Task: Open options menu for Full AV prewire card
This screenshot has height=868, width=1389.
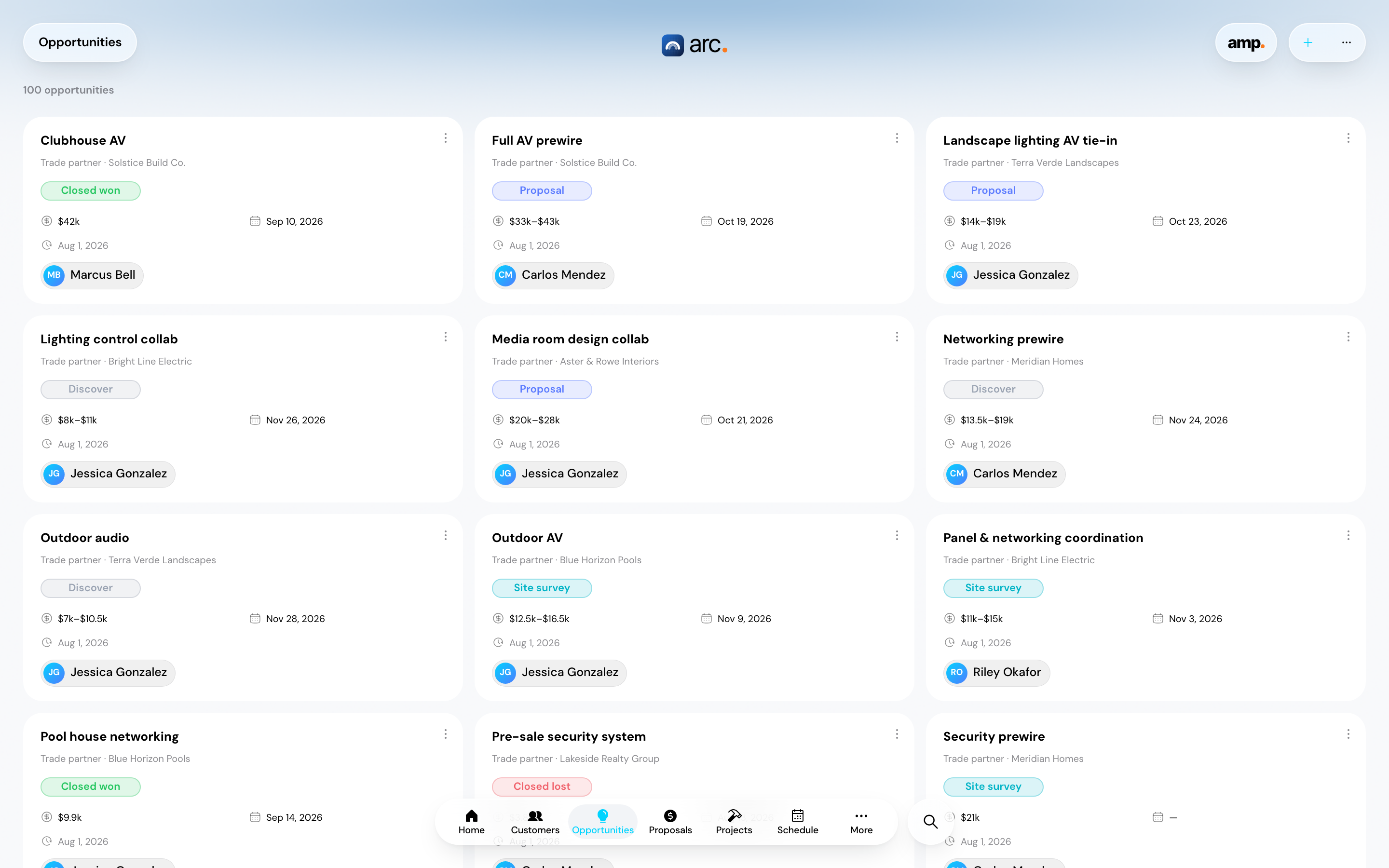Action: click(x=897, y=138)
